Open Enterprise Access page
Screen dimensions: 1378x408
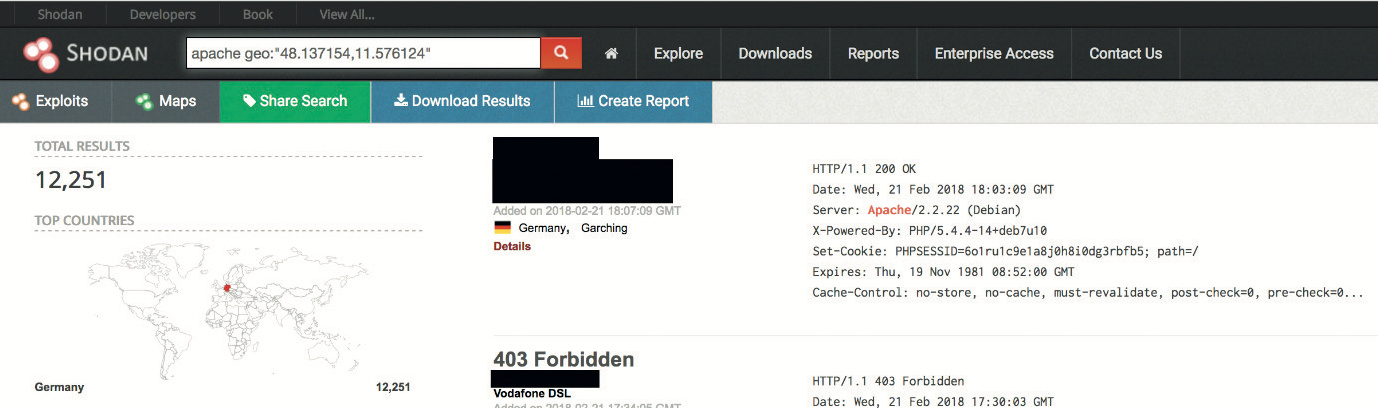pos(994,54)
